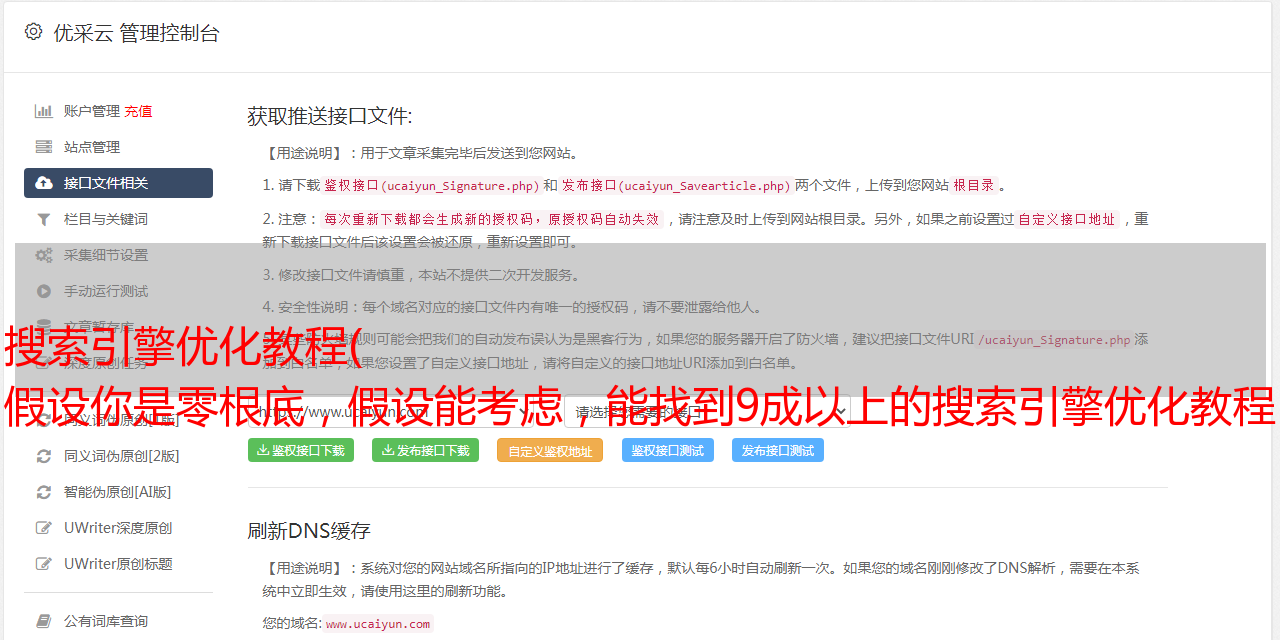This screenshot has height=640, width=1280.
Task: Click the highlighted 根目录 text
Action: (x=974, y=186)
